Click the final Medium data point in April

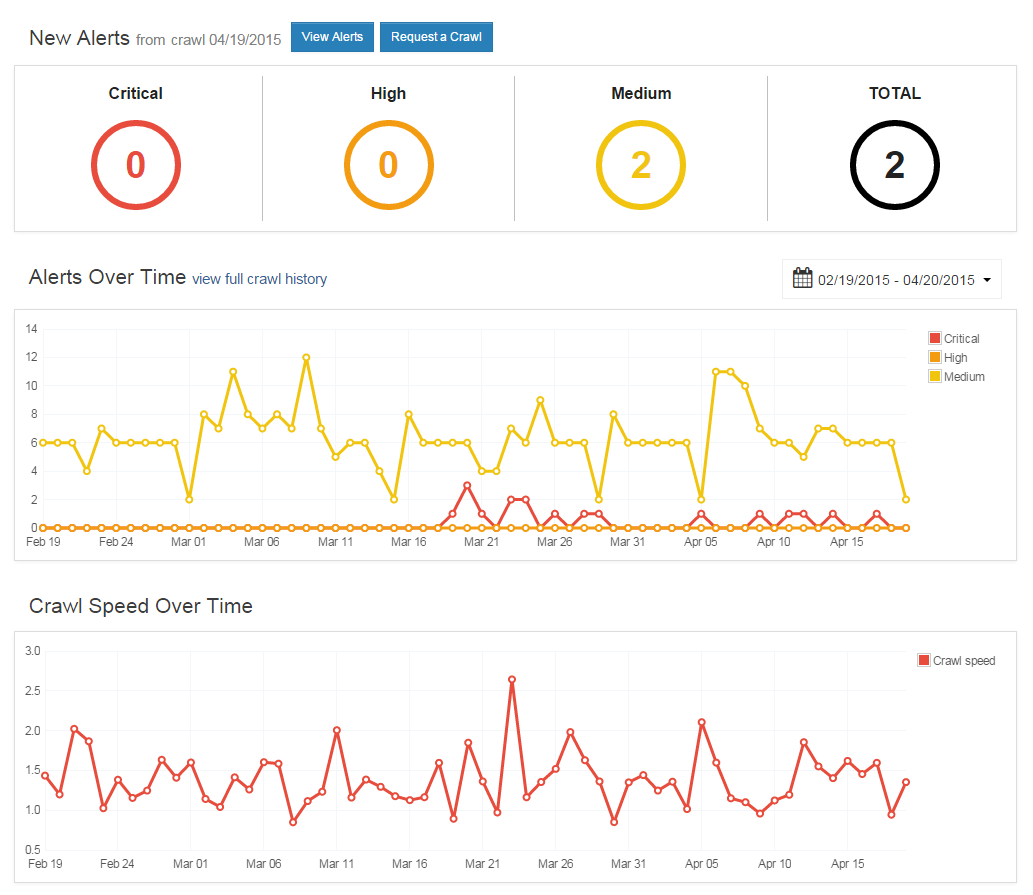(x=906, y=500)
